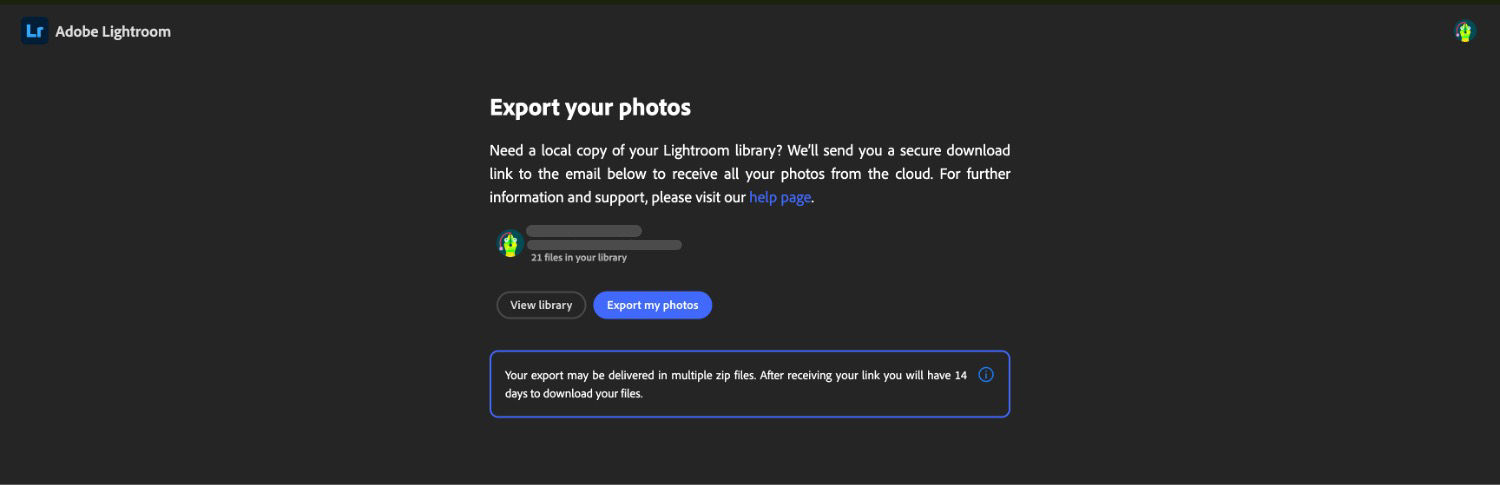Click the info icon in the notice box

click(986, 375)
